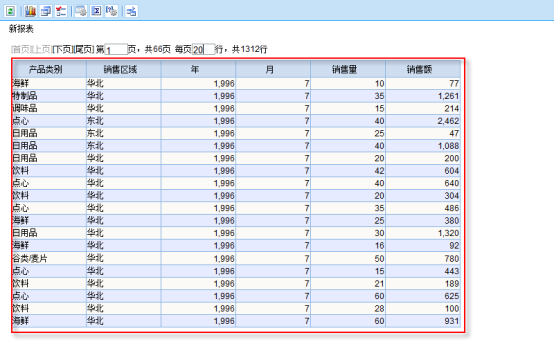Click 东北 region in the 2,462 row
The width and height of the screenshot is (554, 360).
click(x=124, y=121)
